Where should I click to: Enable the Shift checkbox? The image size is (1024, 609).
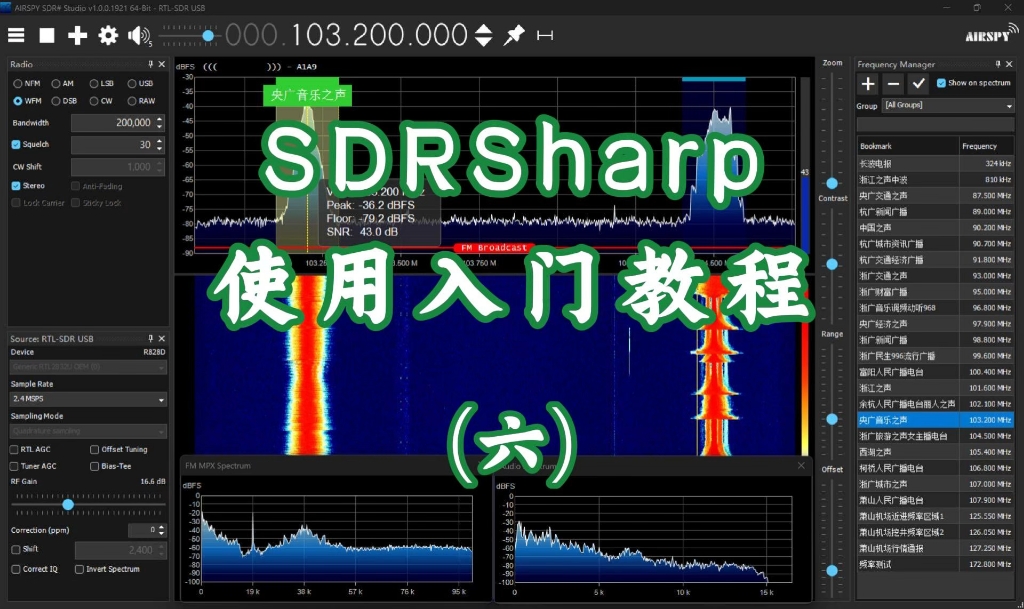(16, 550)
